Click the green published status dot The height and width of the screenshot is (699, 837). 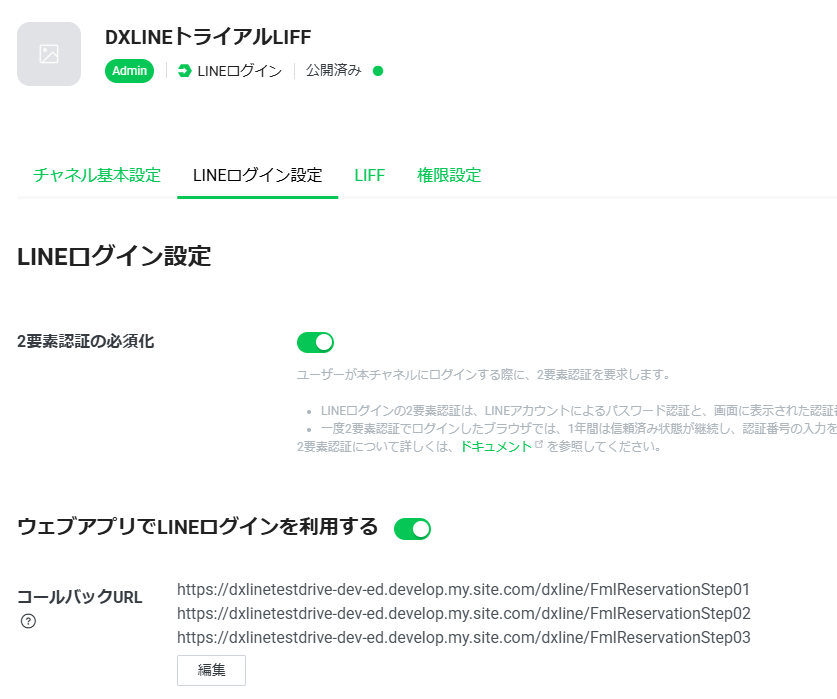[378, 71]
